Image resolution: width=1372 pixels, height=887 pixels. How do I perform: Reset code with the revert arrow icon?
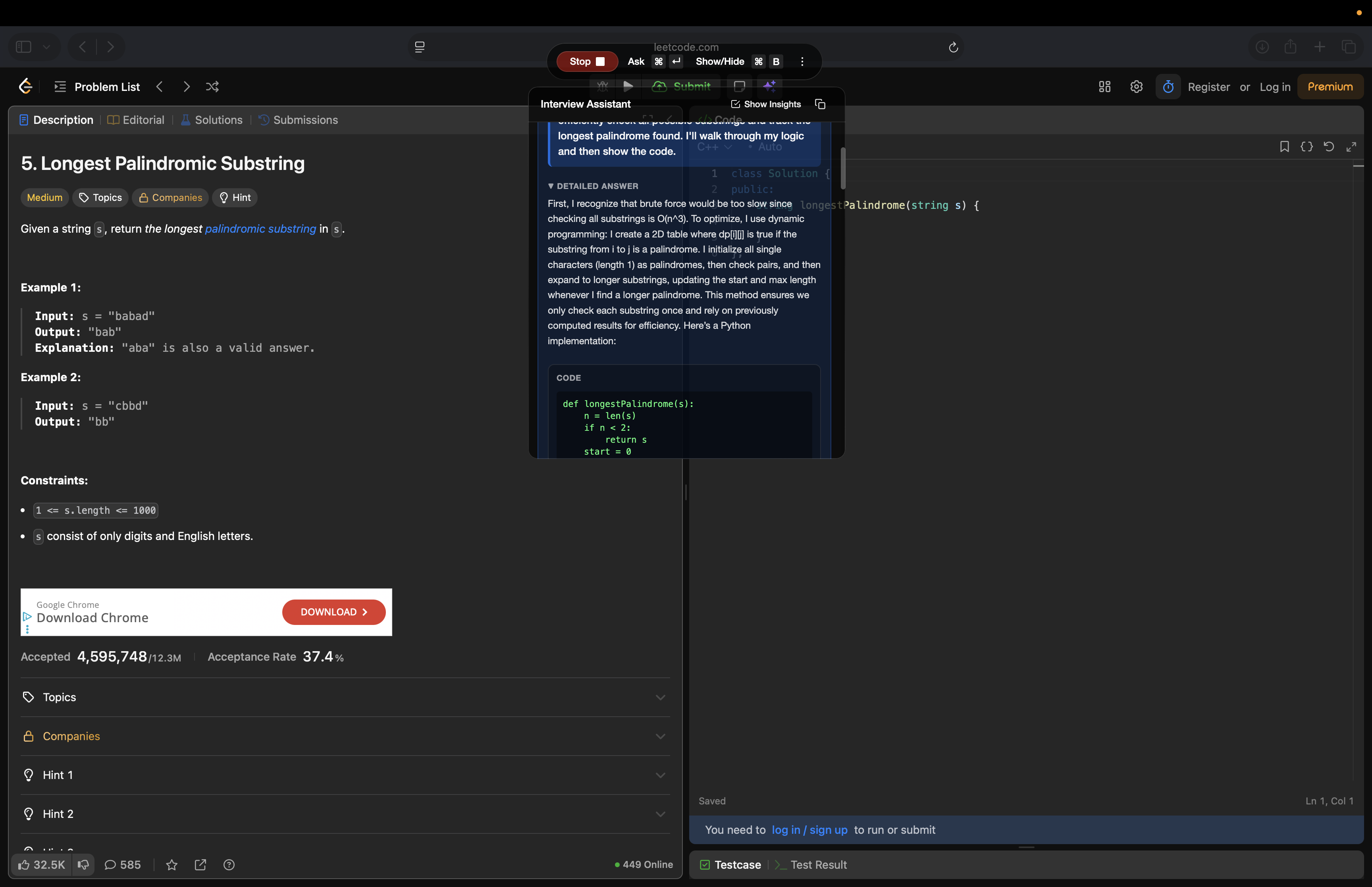click(x=1329, y=146)
